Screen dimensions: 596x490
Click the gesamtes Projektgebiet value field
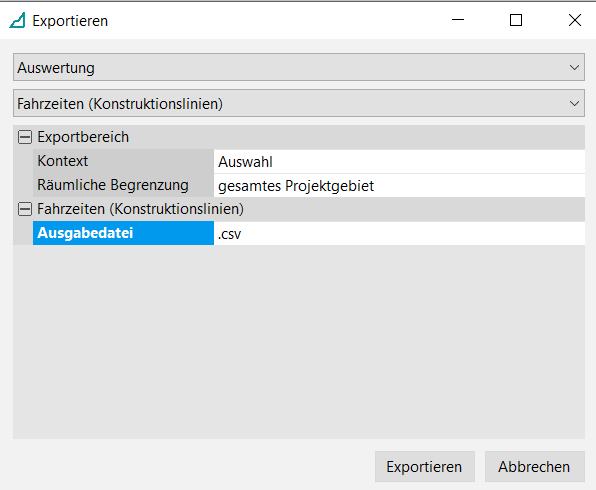[x=399, y=186]
